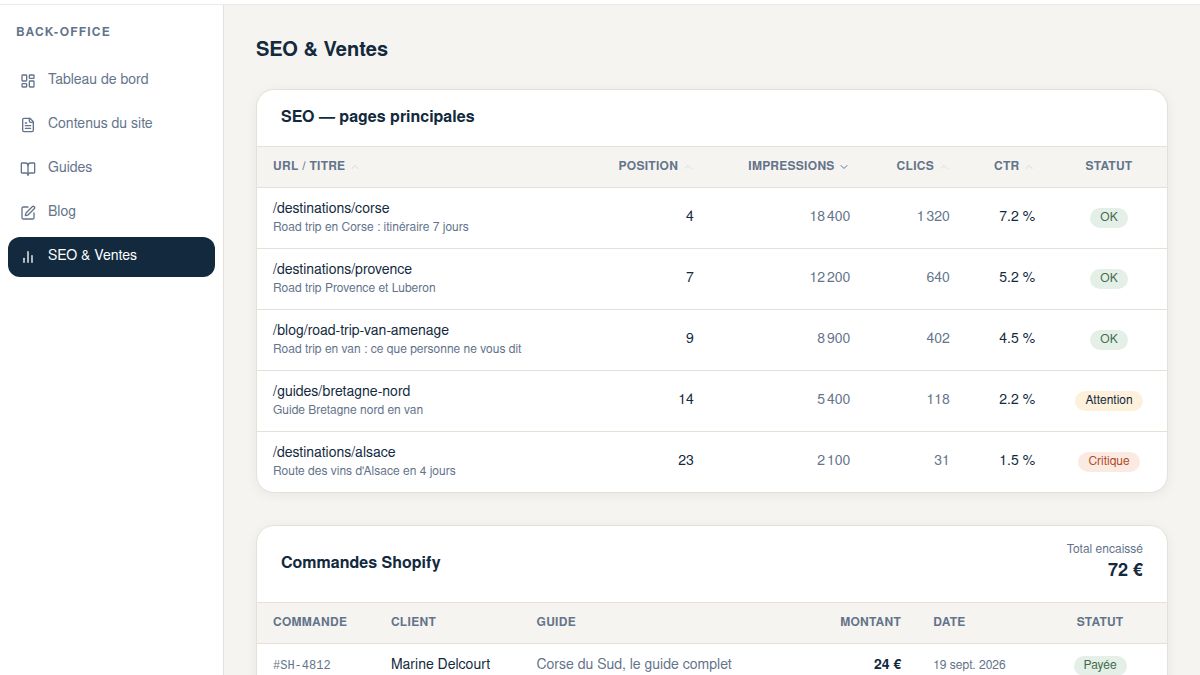Click the SEO & Ventes bar-chart icon
1200x675 pixels.
[x=28, y=256]
